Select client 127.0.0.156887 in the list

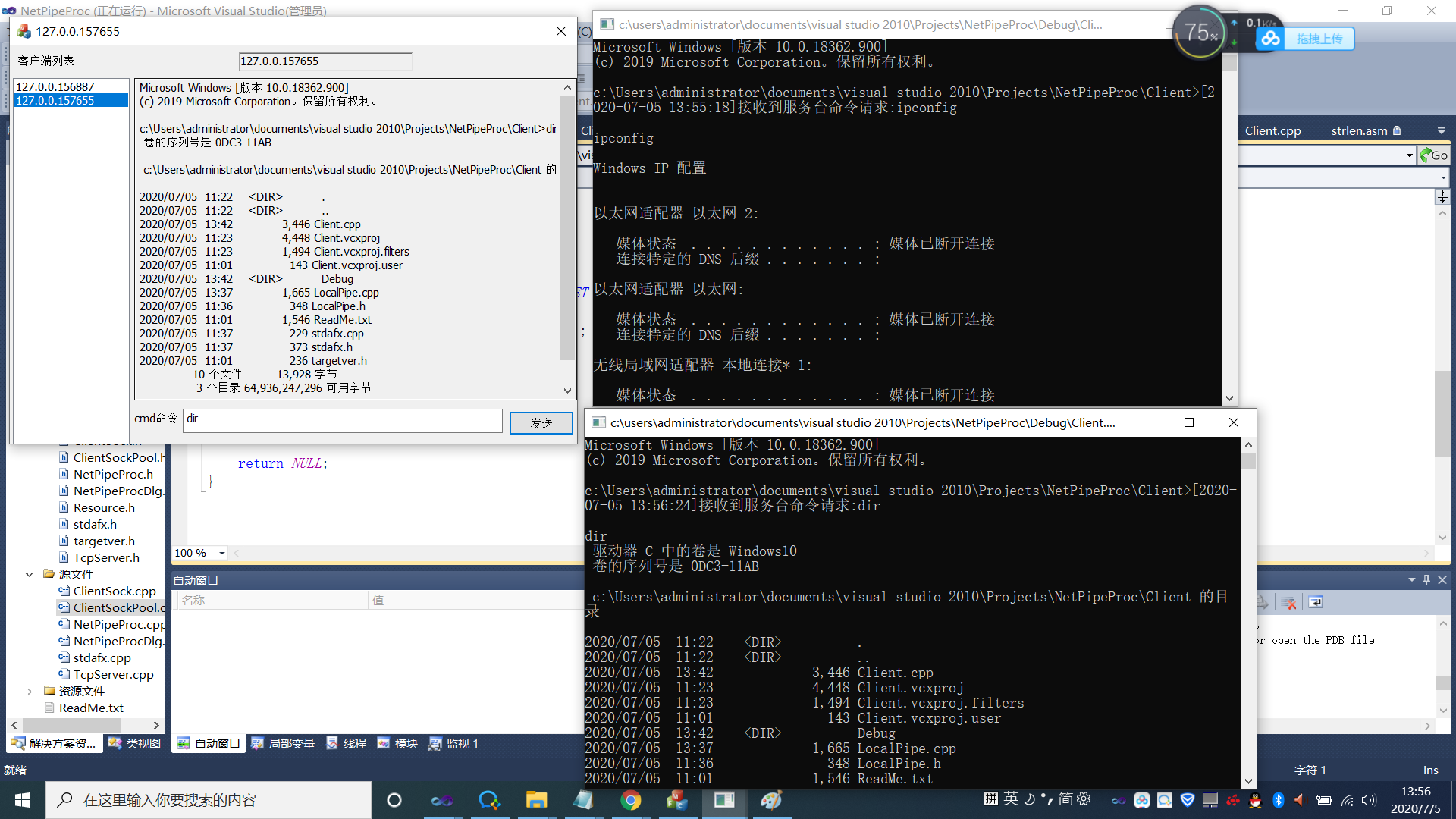tap(71, 87)
